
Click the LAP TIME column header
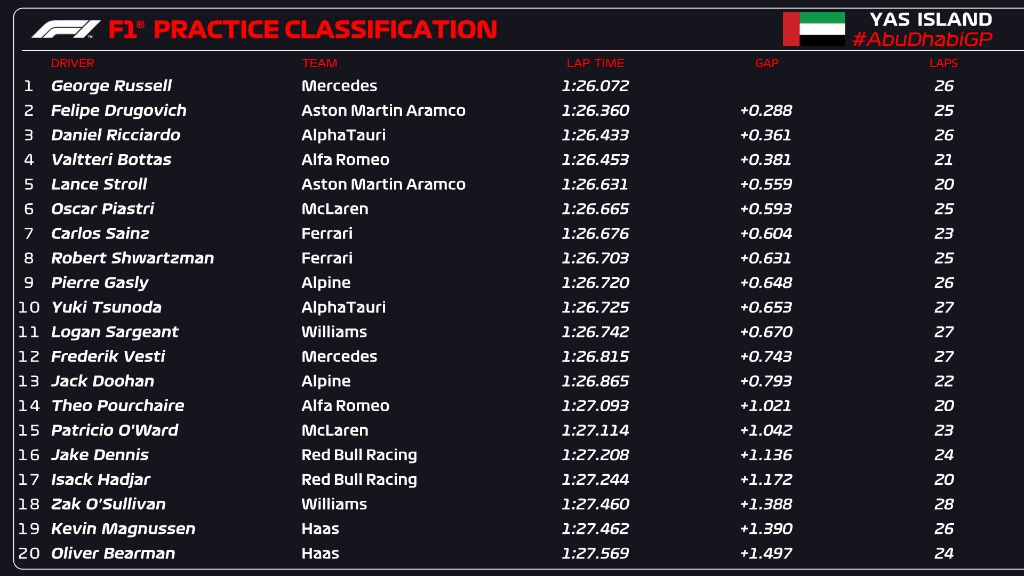click(x=595, y=63)
